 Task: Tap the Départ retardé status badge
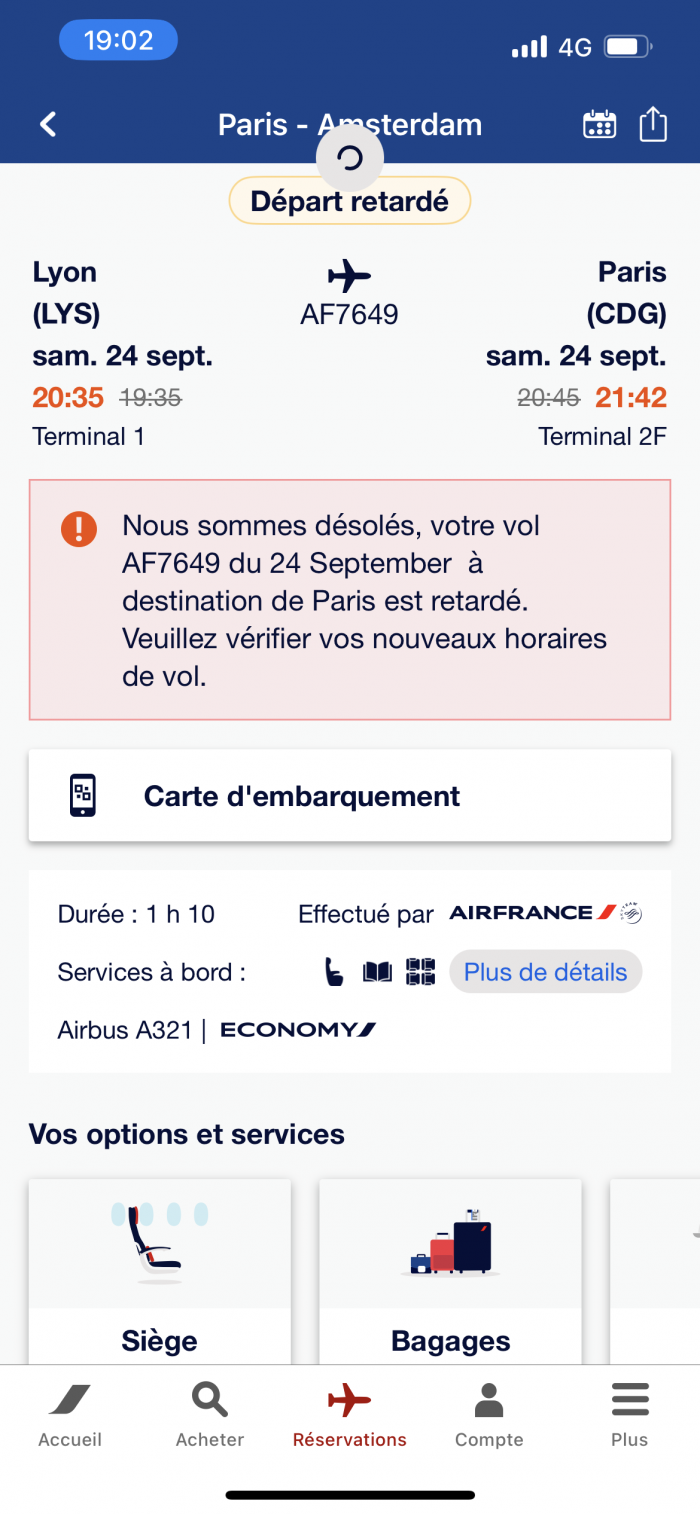(350, 201)
